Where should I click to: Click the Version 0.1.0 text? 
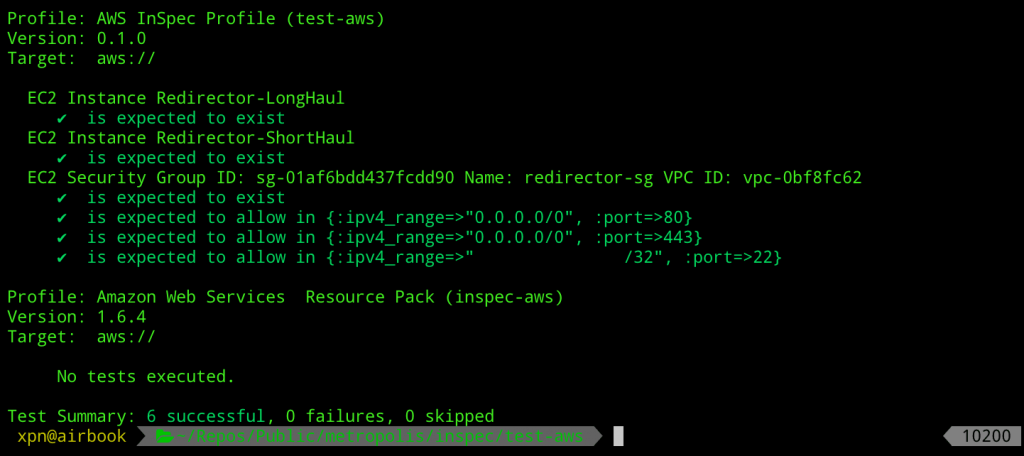point(76,39)
